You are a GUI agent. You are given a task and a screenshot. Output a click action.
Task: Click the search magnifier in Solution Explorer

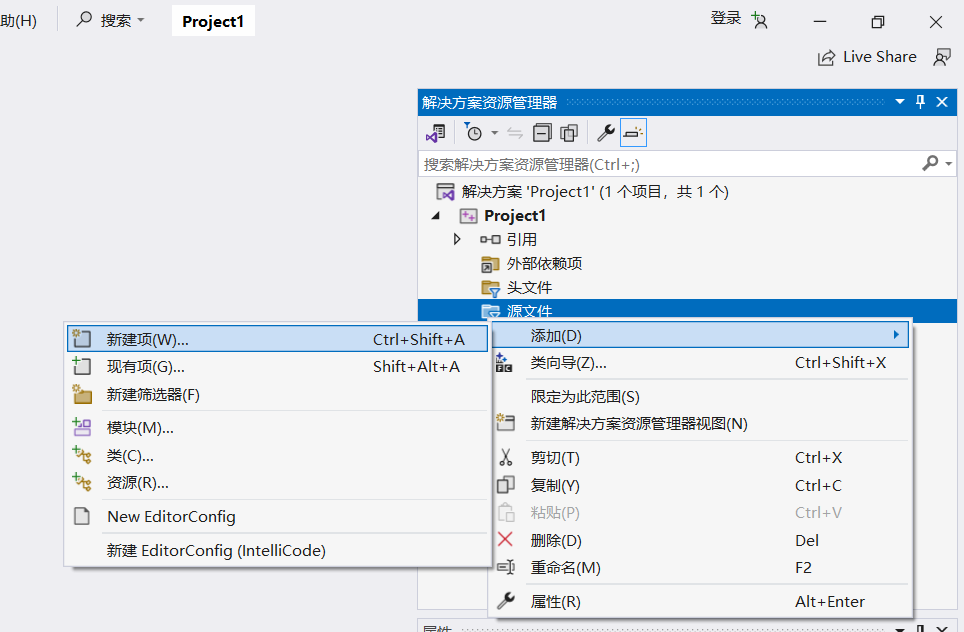click(930, 163)
